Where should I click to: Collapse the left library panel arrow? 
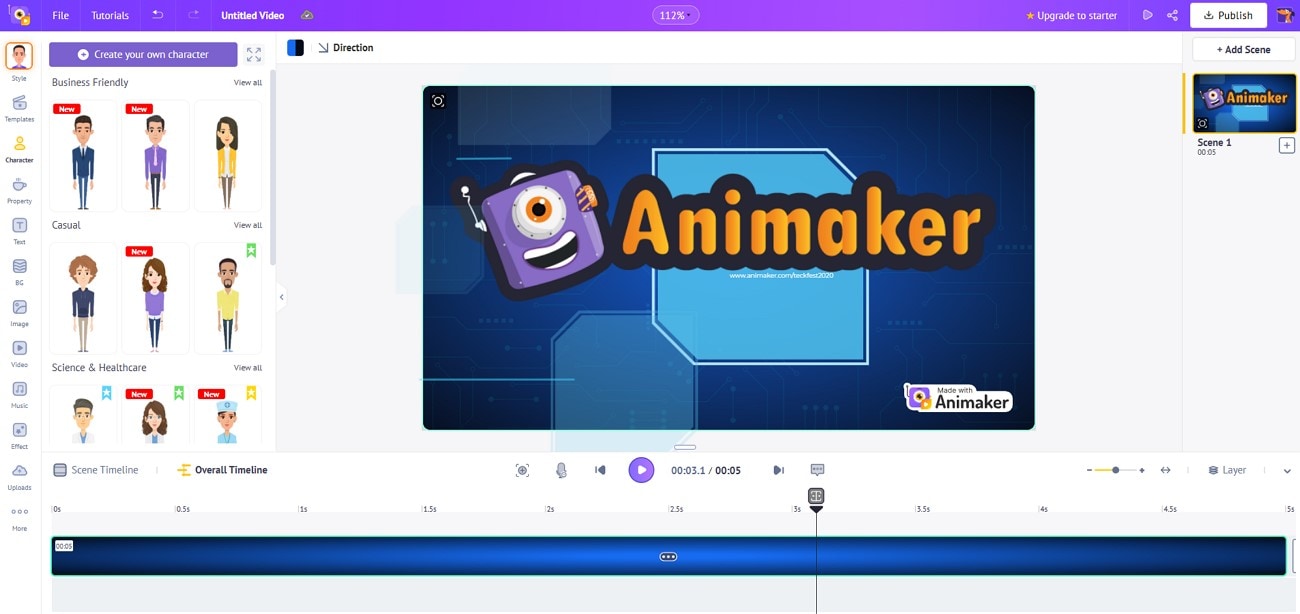pyautogui.click(x=281, y=297)
